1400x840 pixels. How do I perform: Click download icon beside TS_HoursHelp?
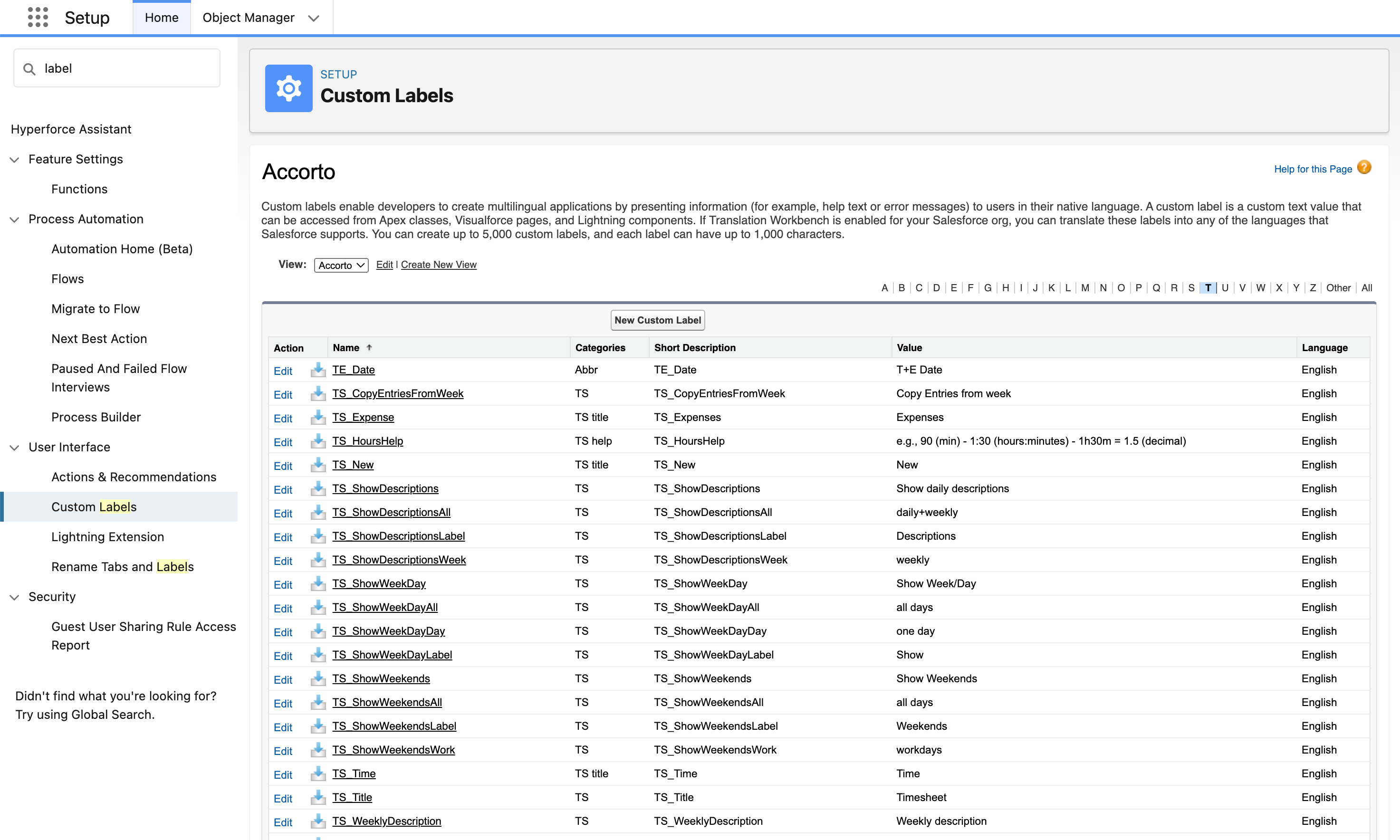pyautogui.click(x=318, y=441)
